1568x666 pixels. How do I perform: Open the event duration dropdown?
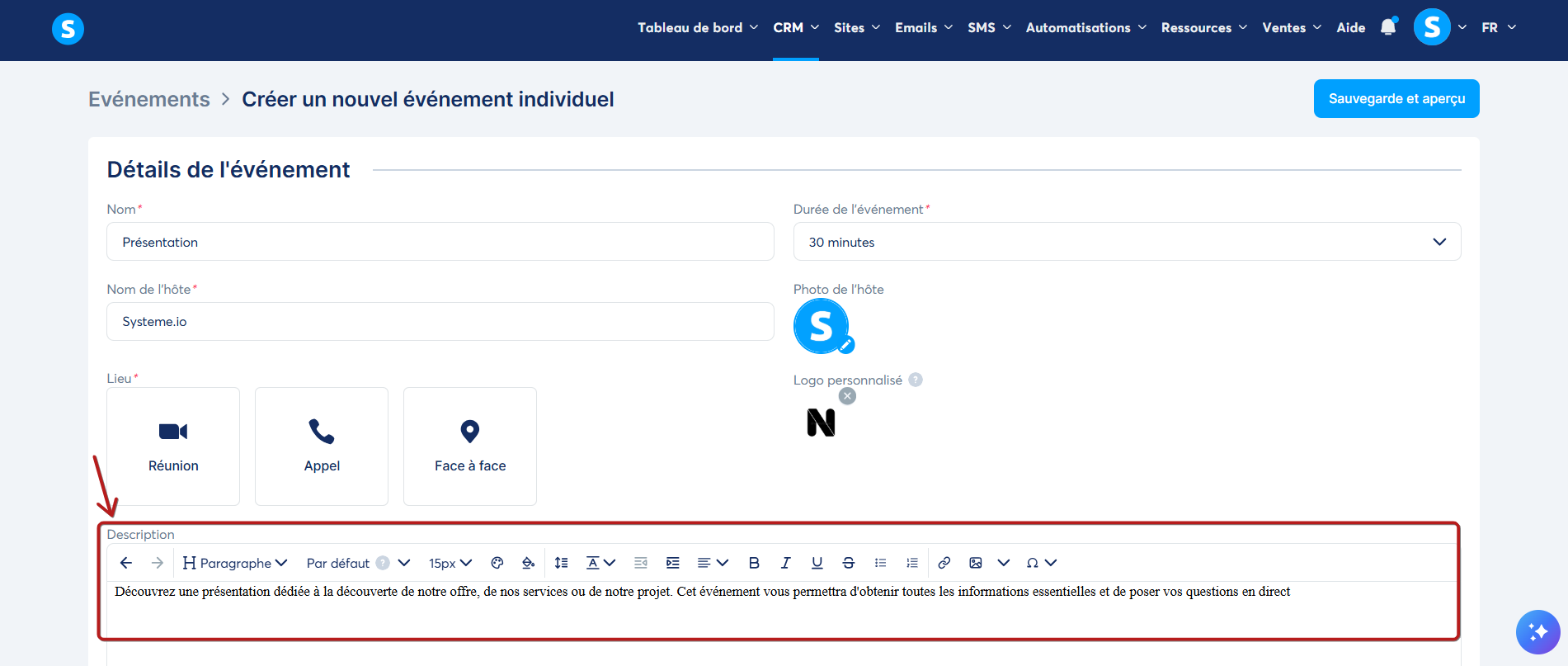1127,242
